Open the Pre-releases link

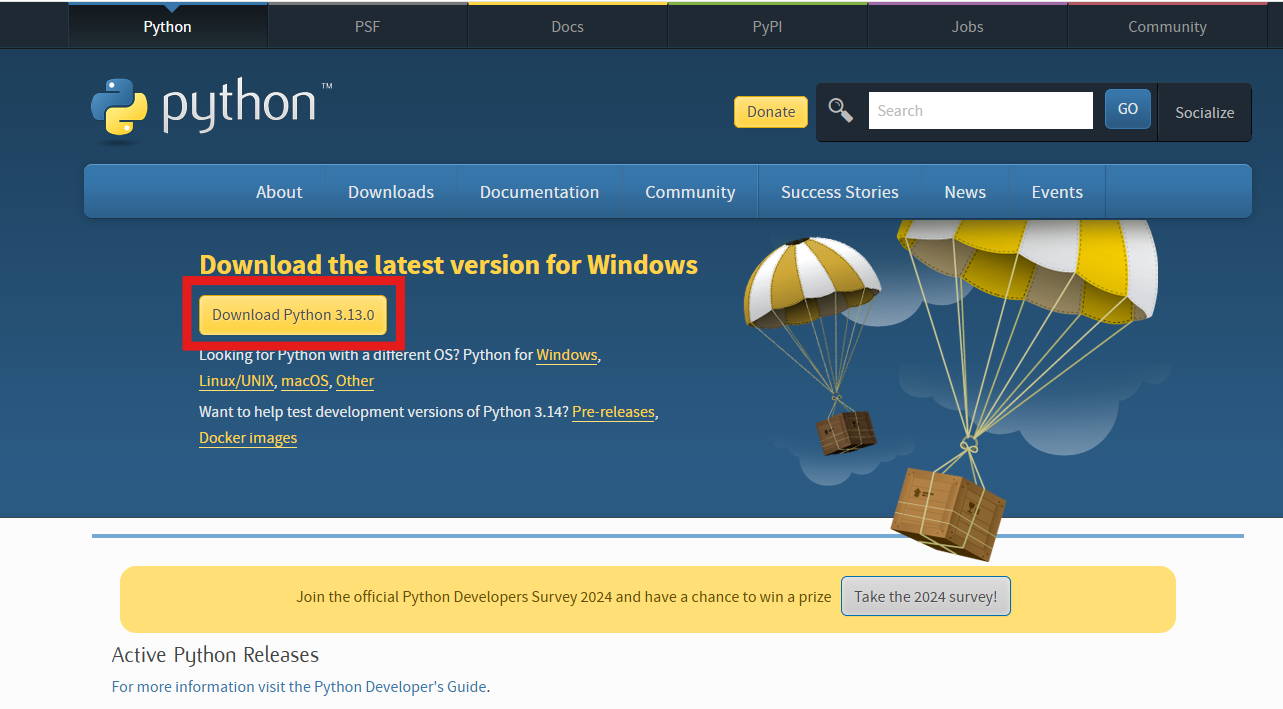coord(613,412)
